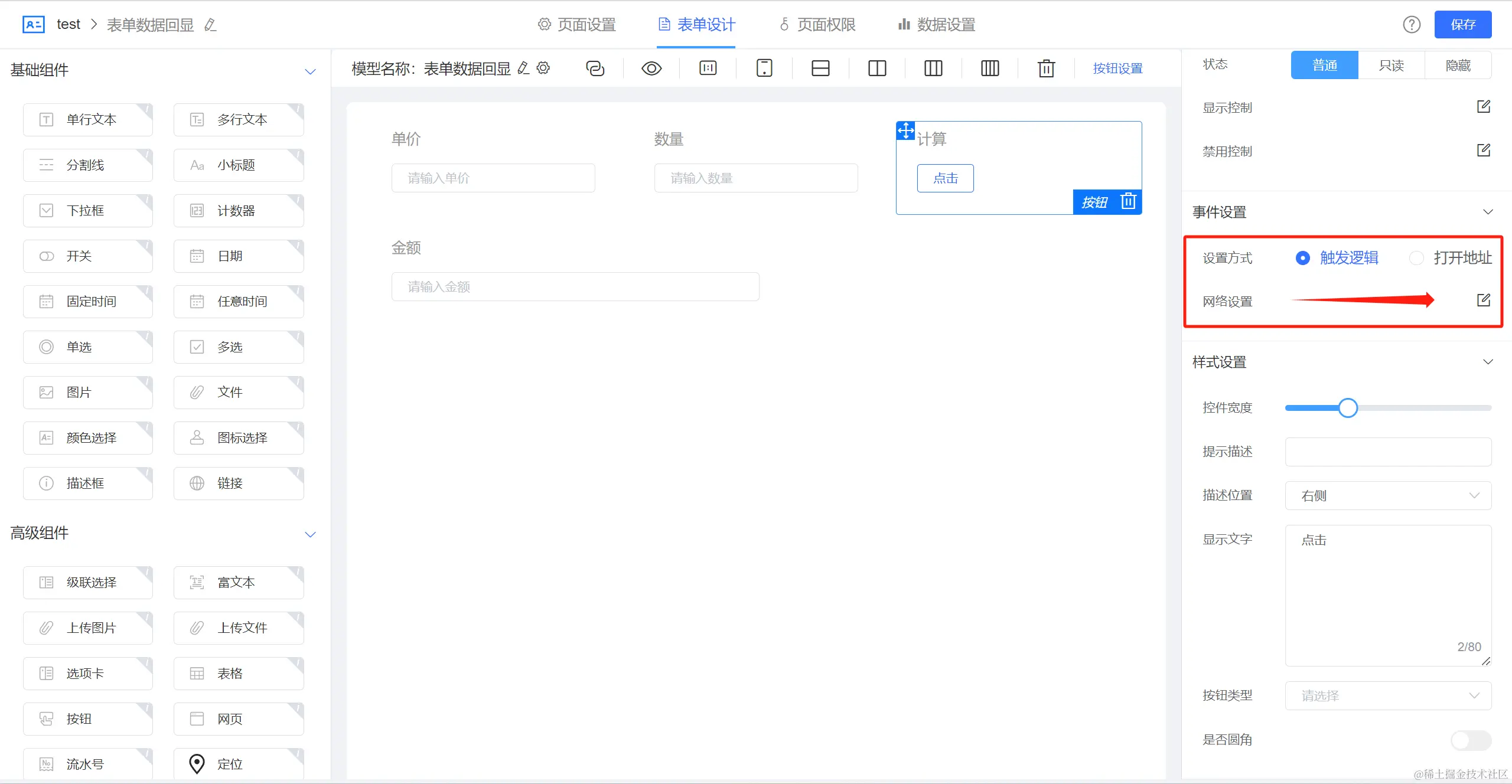
Task: Select the 打开地址 radio option
Action: point(1416,258)
